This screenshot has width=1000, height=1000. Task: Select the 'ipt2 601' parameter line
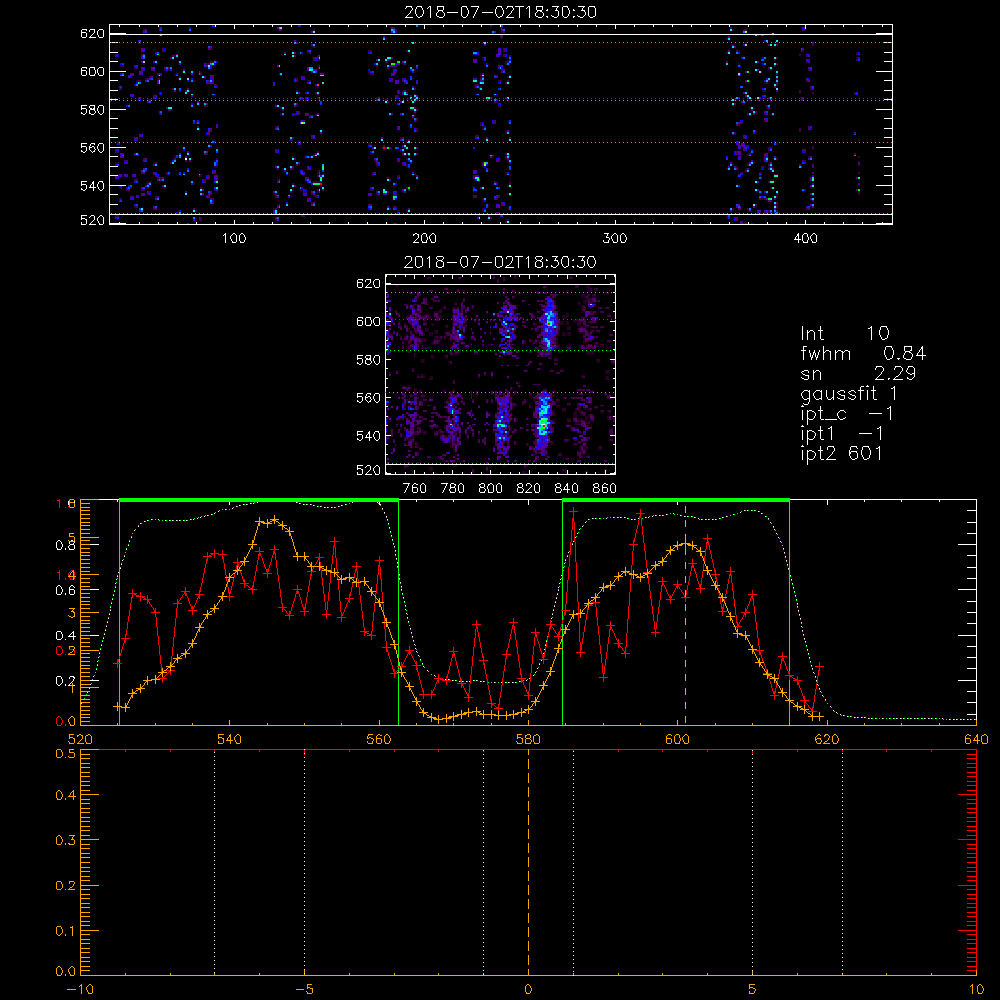(842, 454)
